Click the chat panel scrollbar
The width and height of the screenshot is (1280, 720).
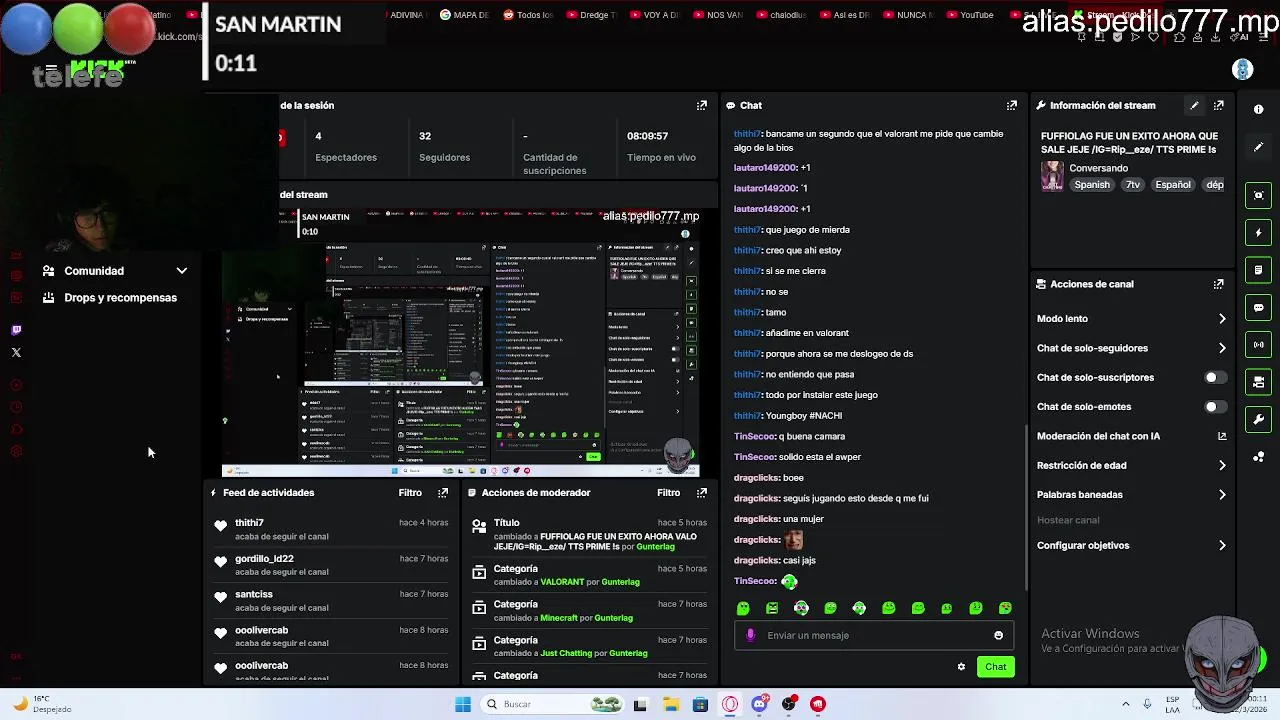(1025, 507)
